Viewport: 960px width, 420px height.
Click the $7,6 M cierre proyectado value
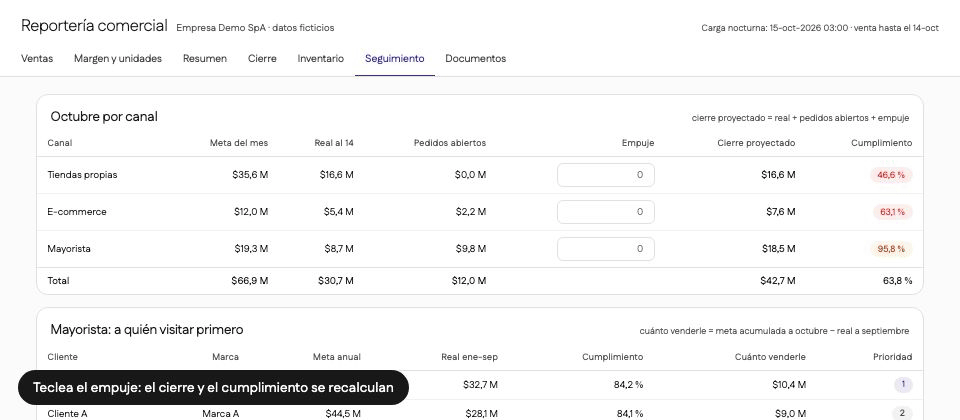point(780,212)
